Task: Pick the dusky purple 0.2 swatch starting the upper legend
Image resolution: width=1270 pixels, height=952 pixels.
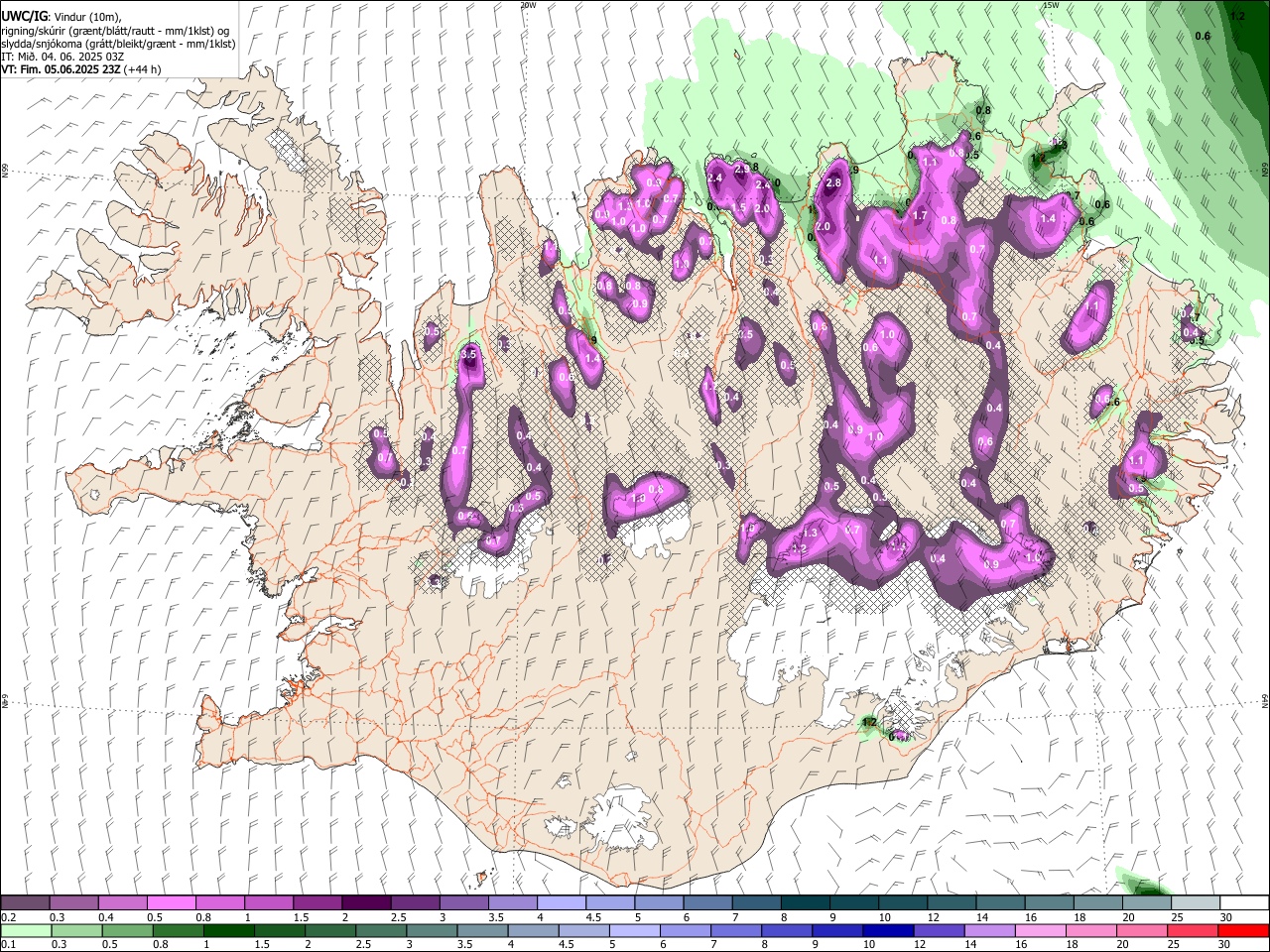Action: [x=26, y=903]
